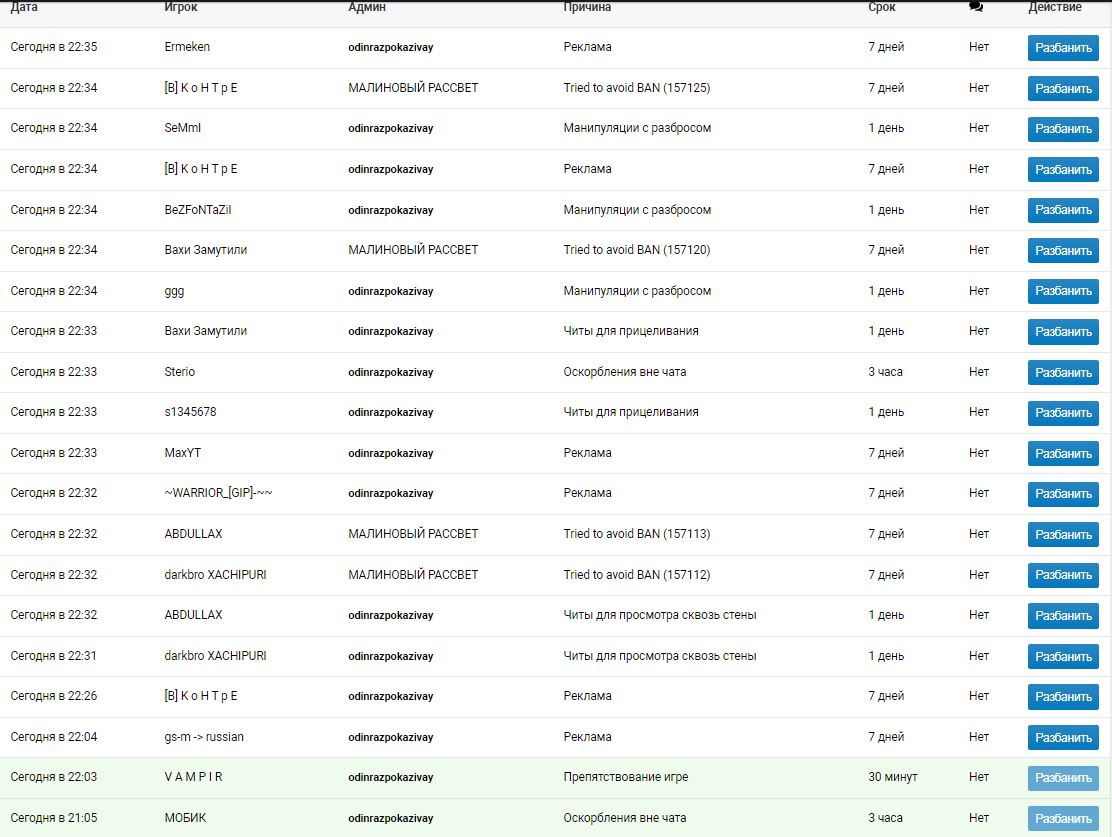
Task: Open the Tried to avoid BAN (157113) entry
Action: click(637, 534)
